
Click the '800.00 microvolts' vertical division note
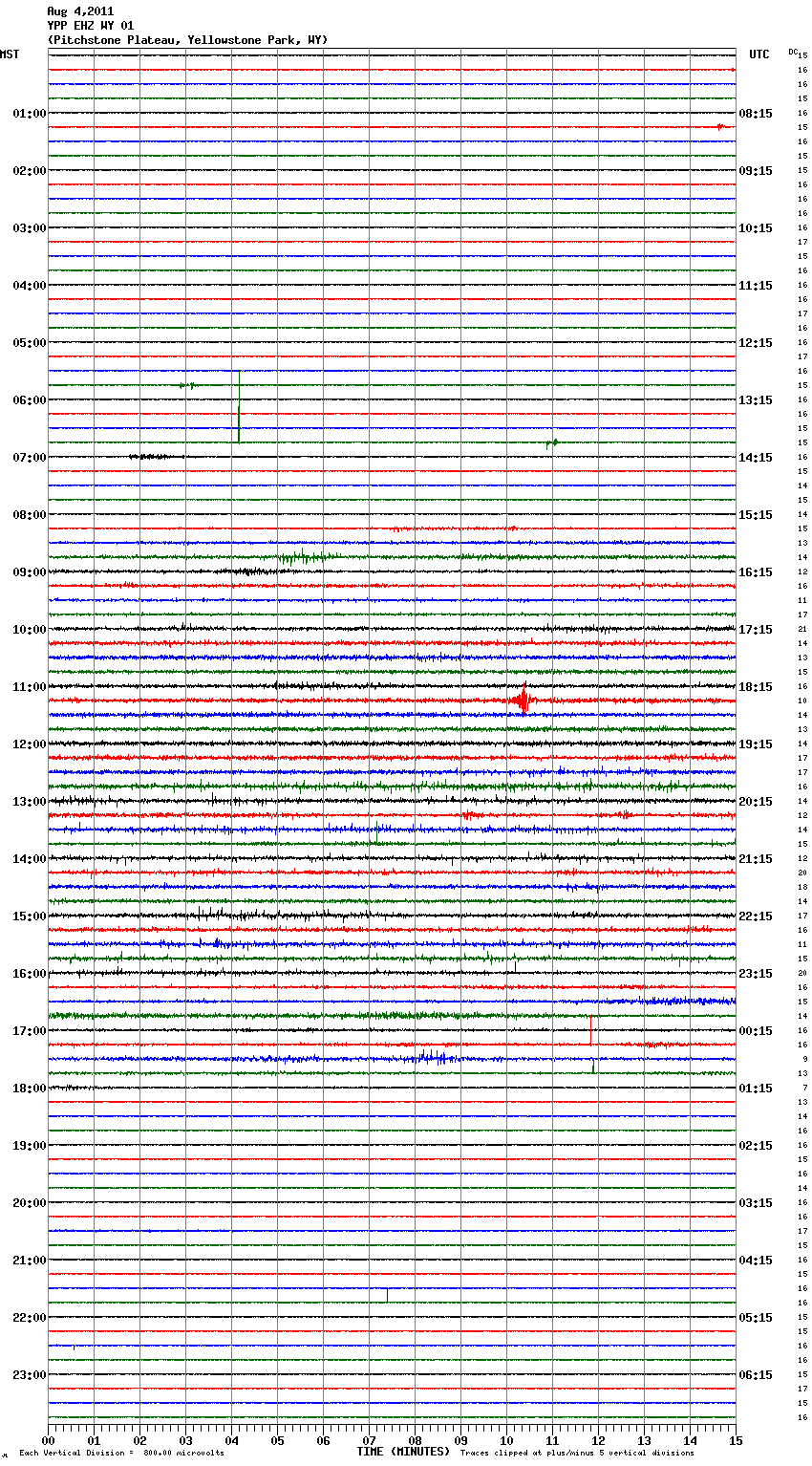point(183,1453)
